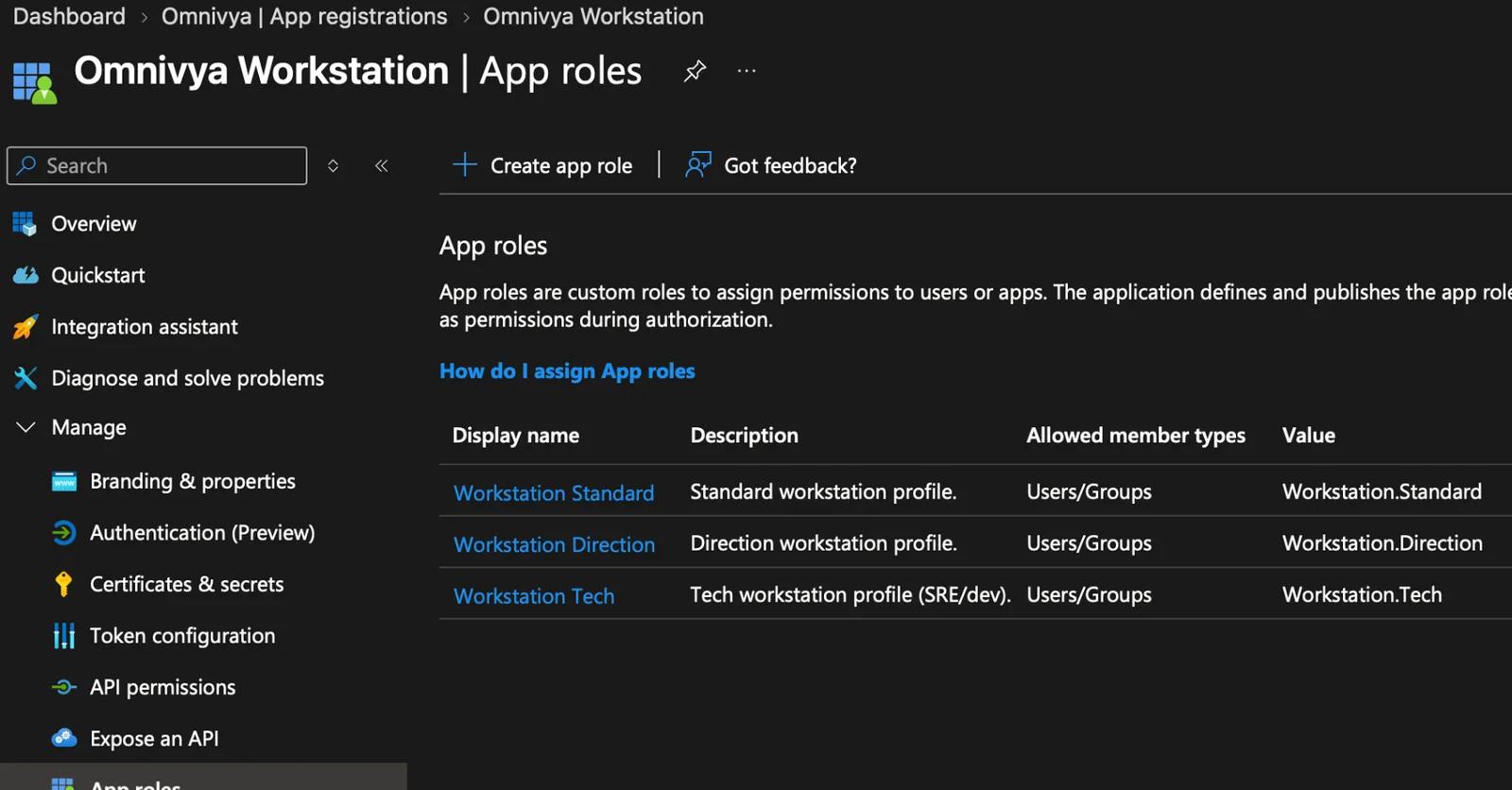The image size is (1512, 790).
Task: Click Got feedback? button
Action: click(x=772, y=165)
